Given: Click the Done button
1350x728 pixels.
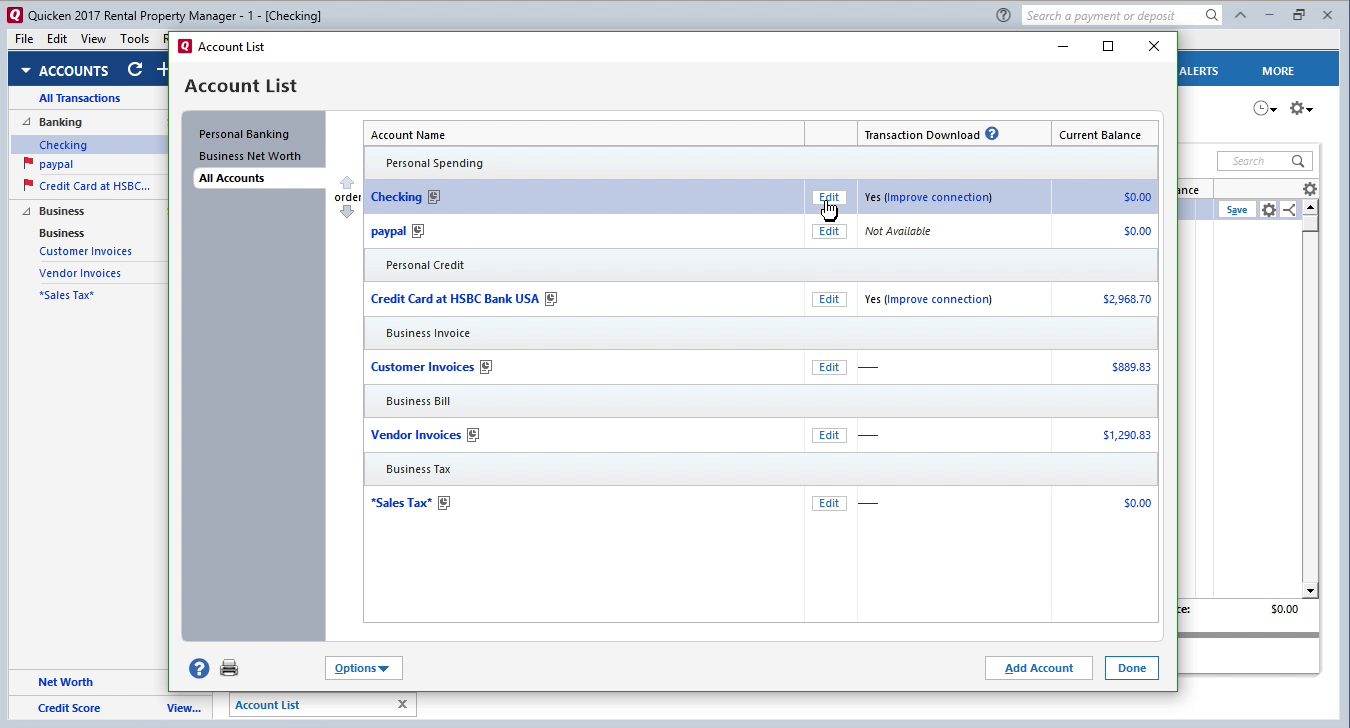Looking at the screenshot, I should (x=1132, y=668).
